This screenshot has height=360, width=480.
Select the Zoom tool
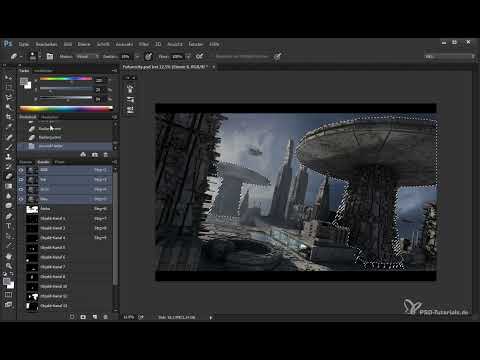(9, 266)
